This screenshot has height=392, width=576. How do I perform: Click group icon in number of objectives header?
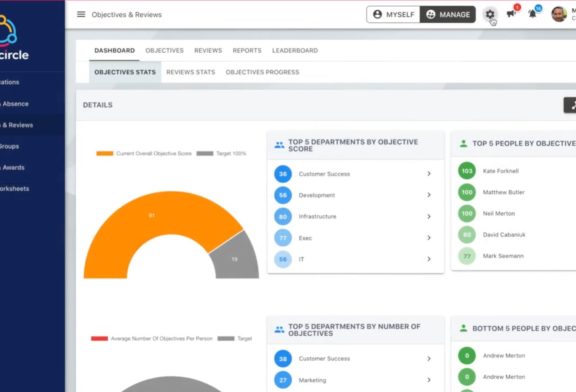click(x=279, y=330)
